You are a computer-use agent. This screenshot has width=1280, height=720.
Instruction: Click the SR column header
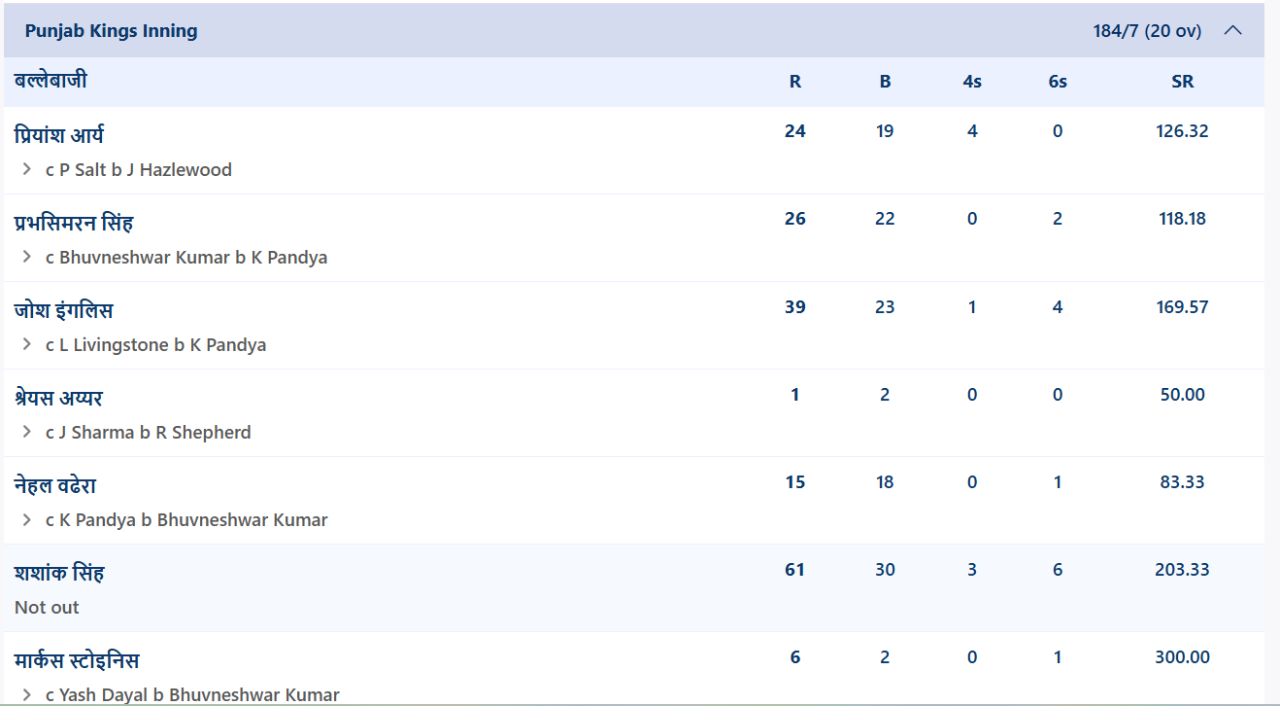point(1182,82)
